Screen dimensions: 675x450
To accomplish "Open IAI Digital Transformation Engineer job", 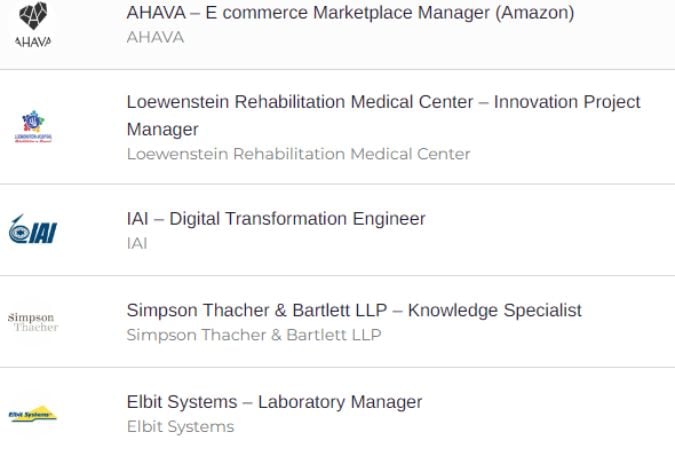I will (x=276, y=219).
